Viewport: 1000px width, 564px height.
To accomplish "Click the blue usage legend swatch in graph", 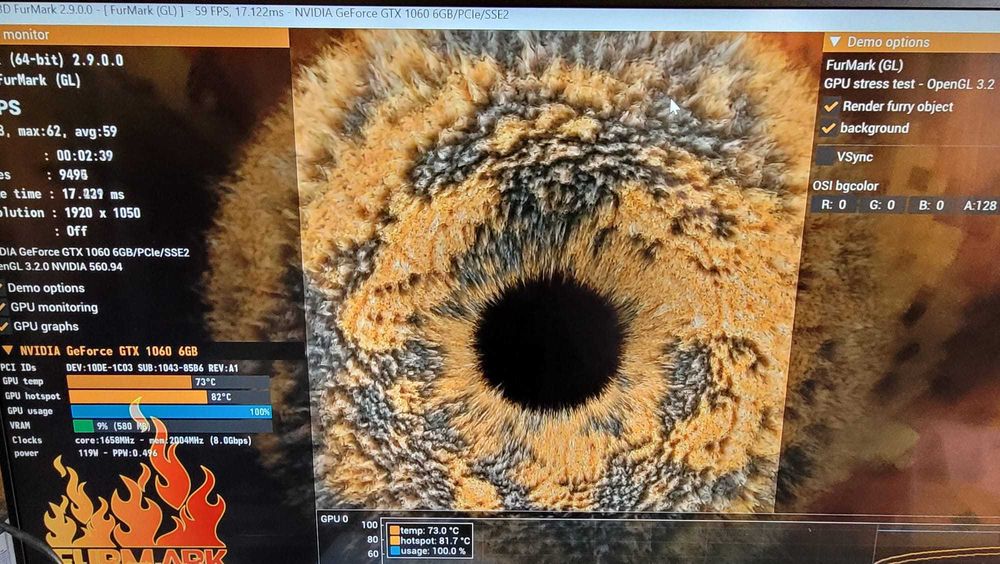I will [x=395, y=551].
